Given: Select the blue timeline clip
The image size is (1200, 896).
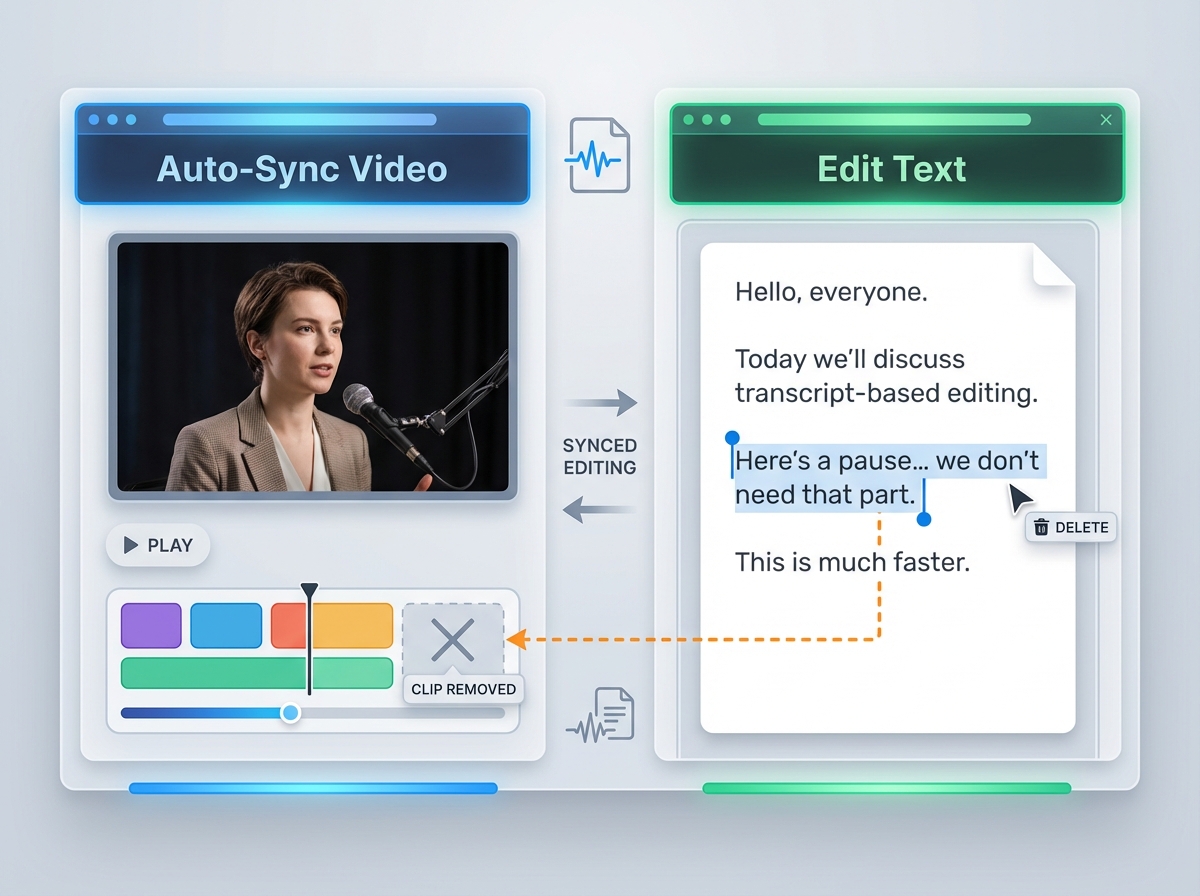Looking at the screenshot, I should click(x=226, y=626).
